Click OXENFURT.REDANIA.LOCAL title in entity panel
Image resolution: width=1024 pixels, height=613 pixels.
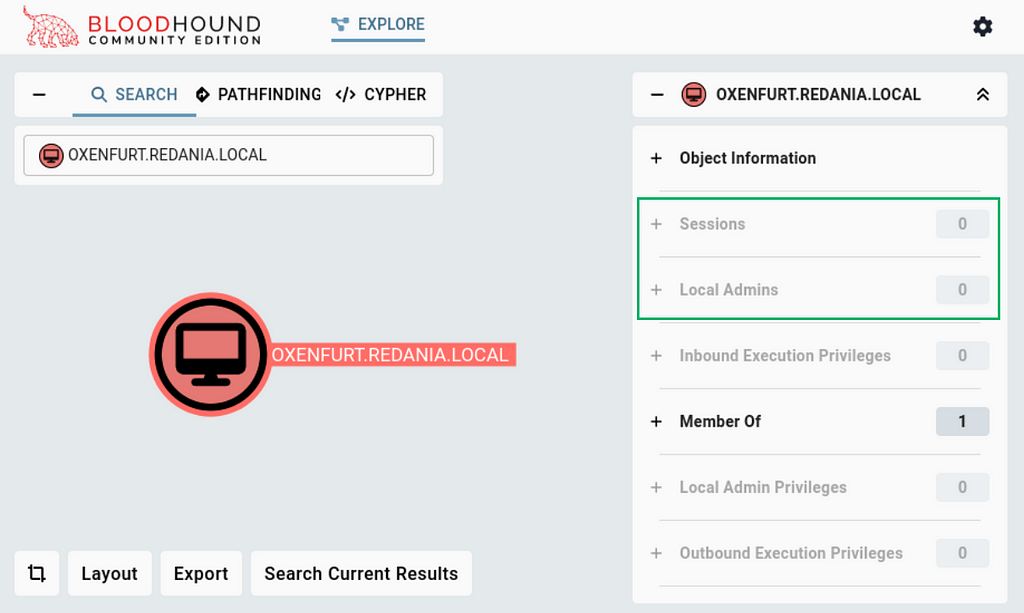(818, 95)
